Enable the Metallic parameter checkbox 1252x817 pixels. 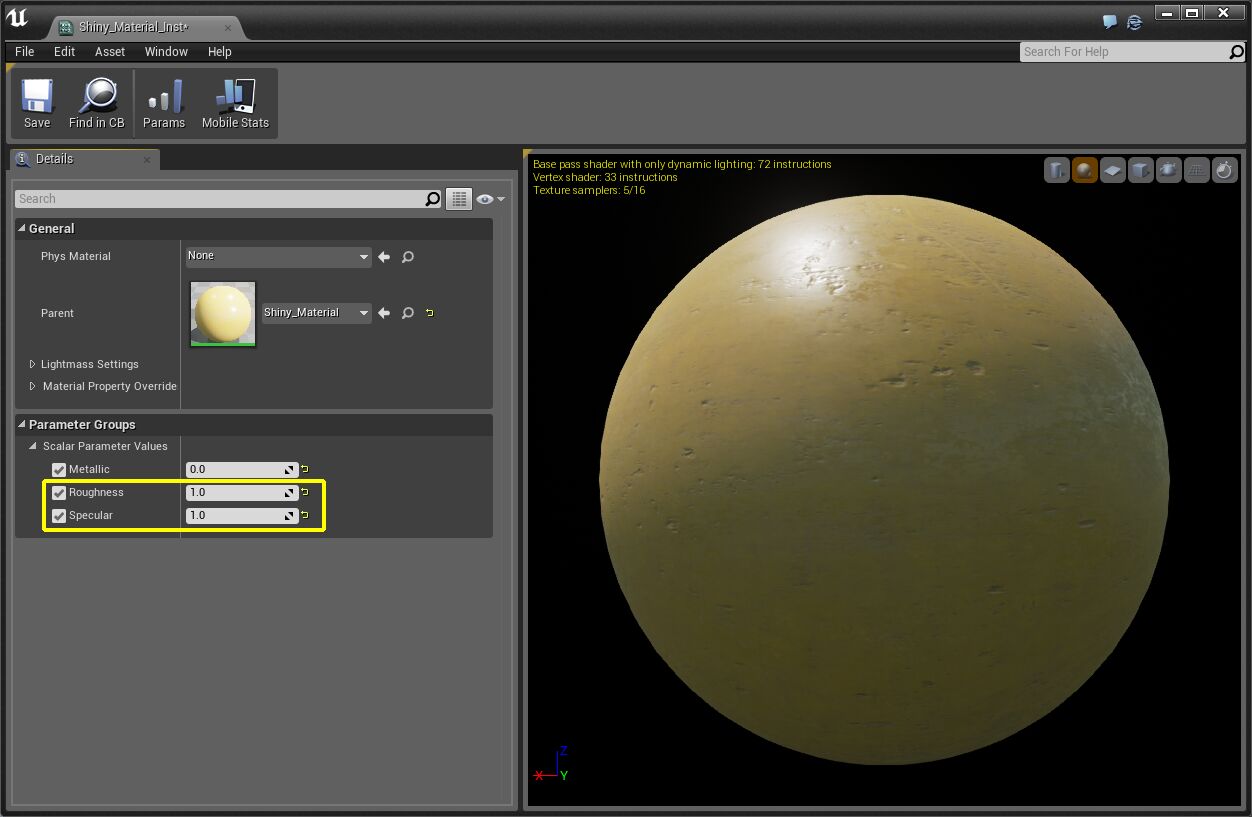(x=59, y=469)
